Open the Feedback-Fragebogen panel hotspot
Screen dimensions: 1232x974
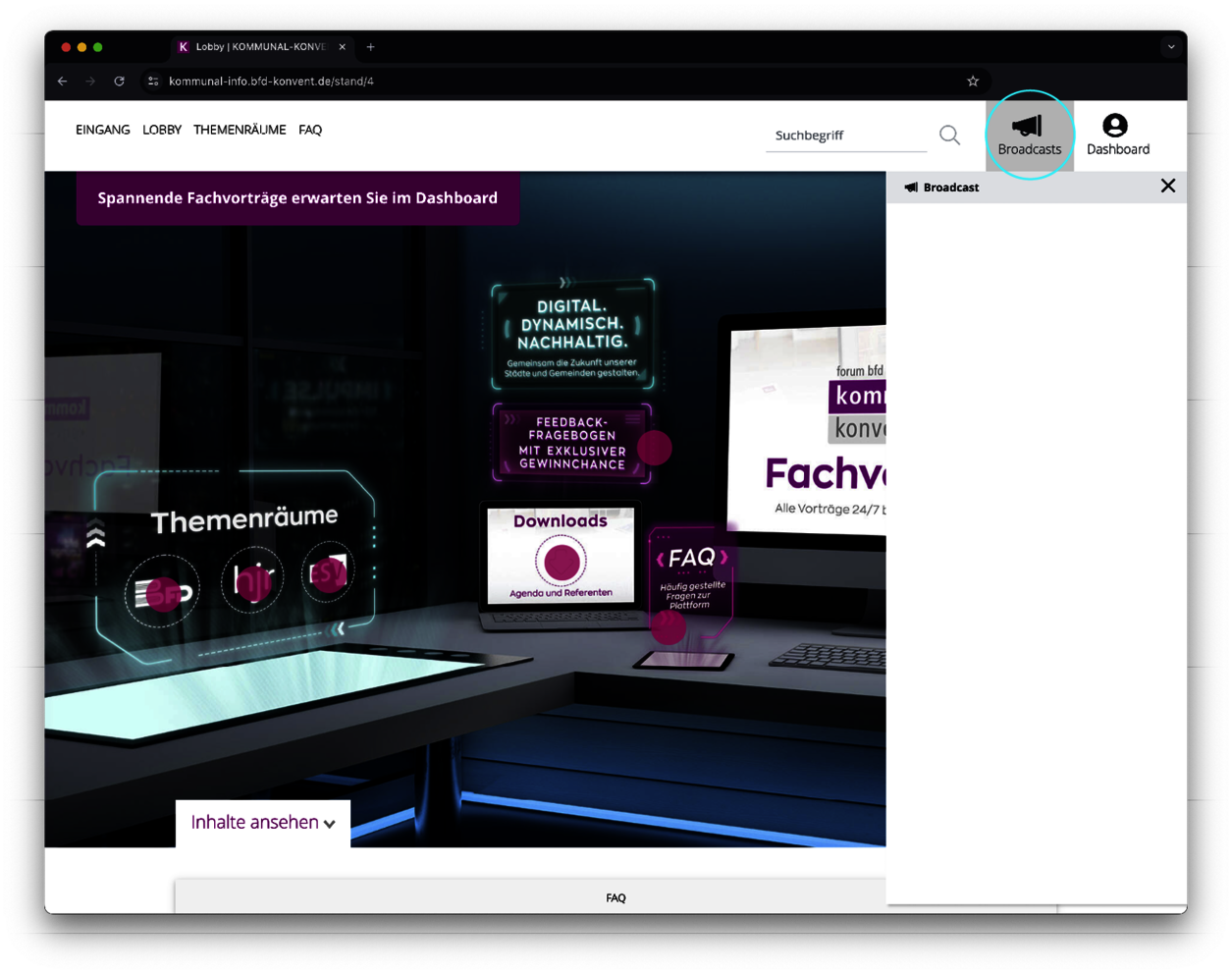pos(654,448)
